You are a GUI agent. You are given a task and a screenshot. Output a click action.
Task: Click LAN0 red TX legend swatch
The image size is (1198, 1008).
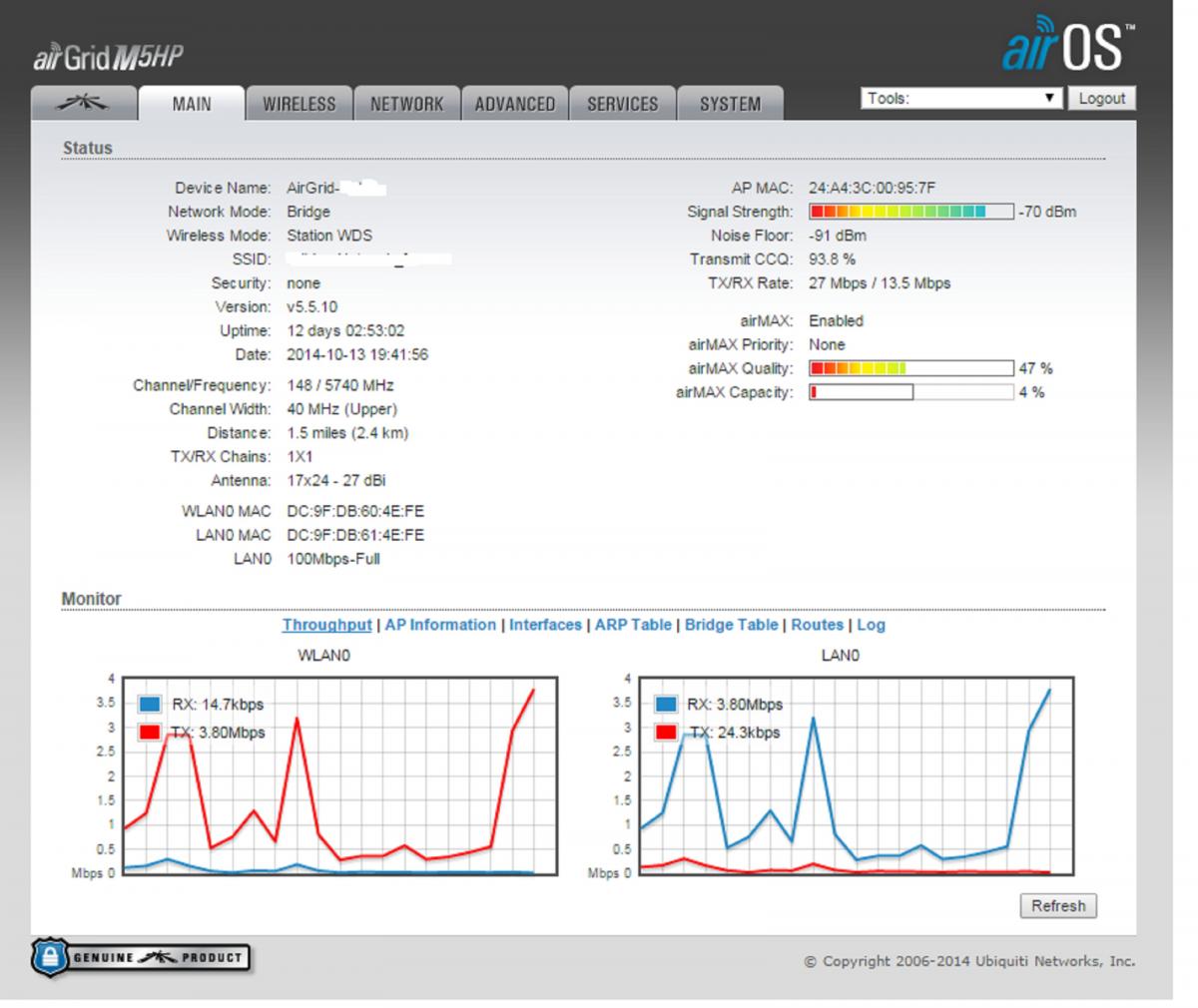pos(665,733)
